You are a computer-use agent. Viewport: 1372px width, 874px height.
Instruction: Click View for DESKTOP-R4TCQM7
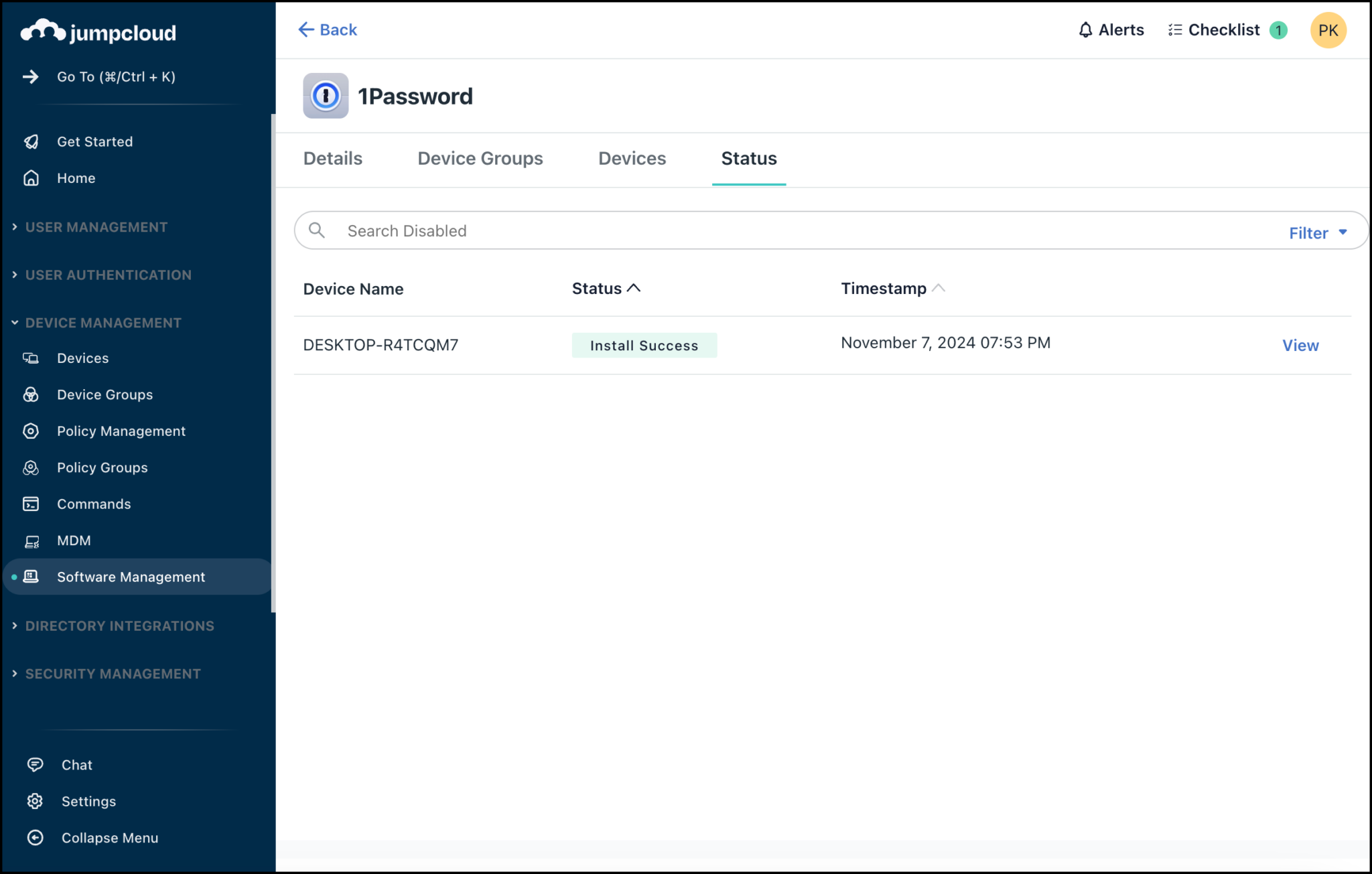(x=1300, y=345)
